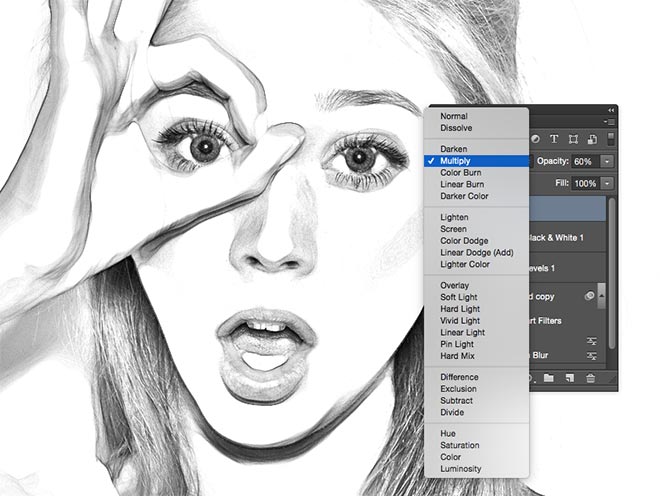Click the new group folder icon

549,378
